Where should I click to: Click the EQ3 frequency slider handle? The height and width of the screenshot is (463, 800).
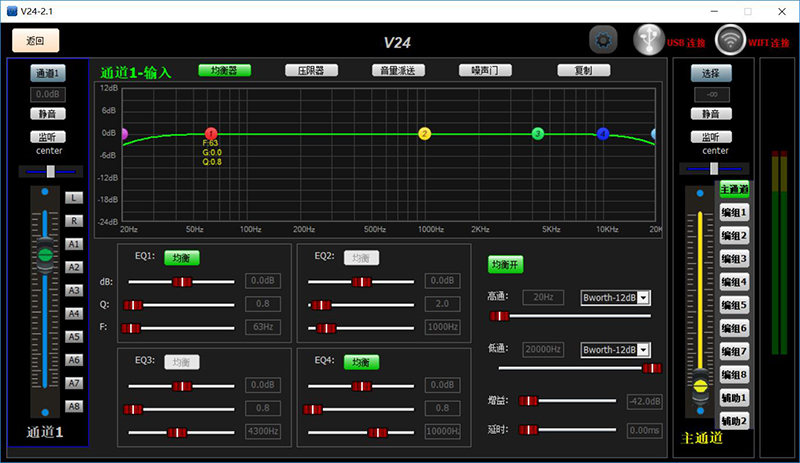pyautogui.click(x=177, y=432)
